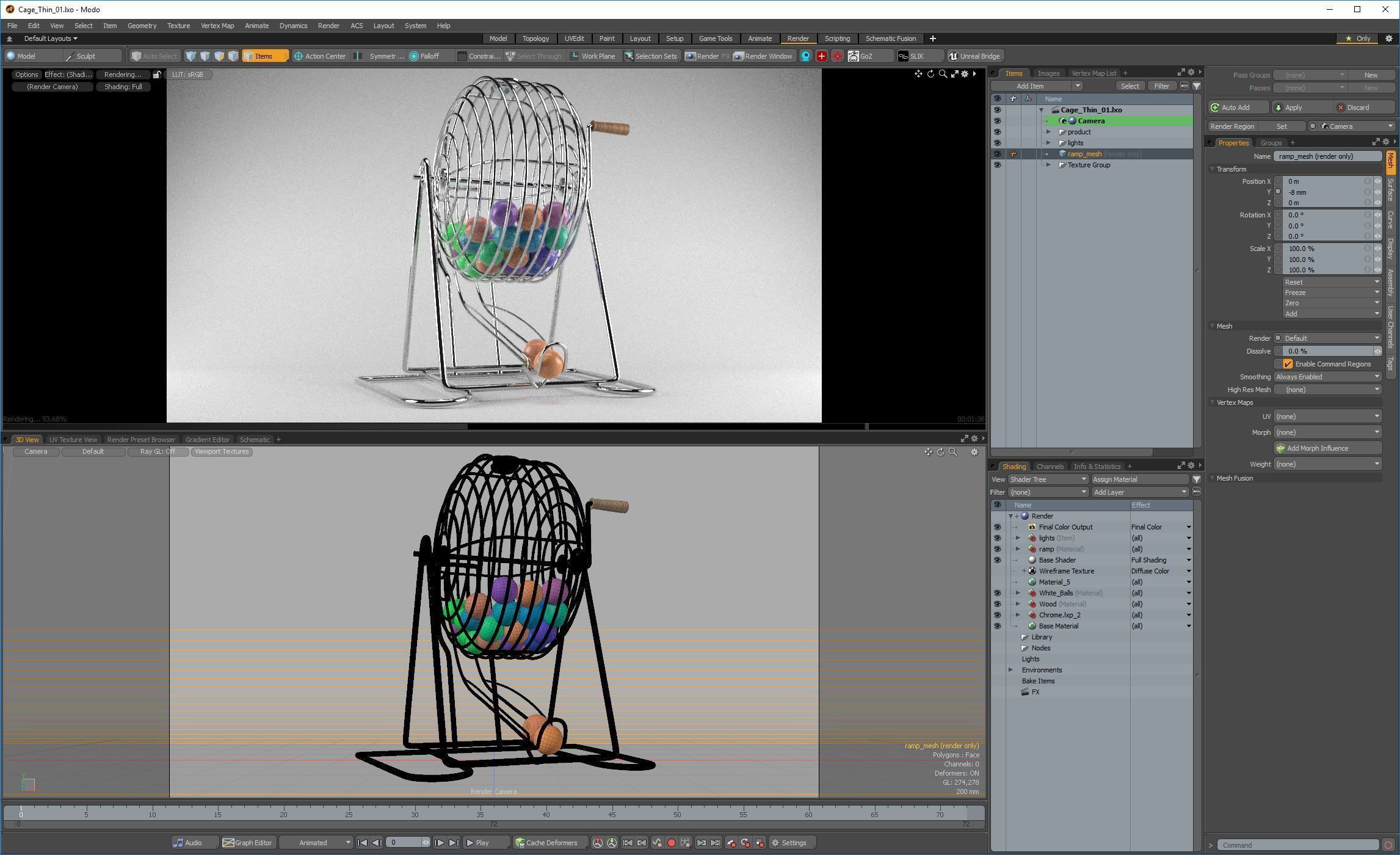The image size is (1400, 855).
Task: Hide the Wood material layer
Action: pyautogui.click(x=997, y=604)
